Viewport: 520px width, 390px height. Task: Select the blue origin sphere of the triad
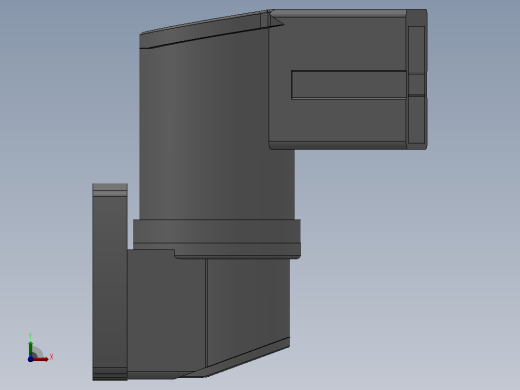(30, 359)
